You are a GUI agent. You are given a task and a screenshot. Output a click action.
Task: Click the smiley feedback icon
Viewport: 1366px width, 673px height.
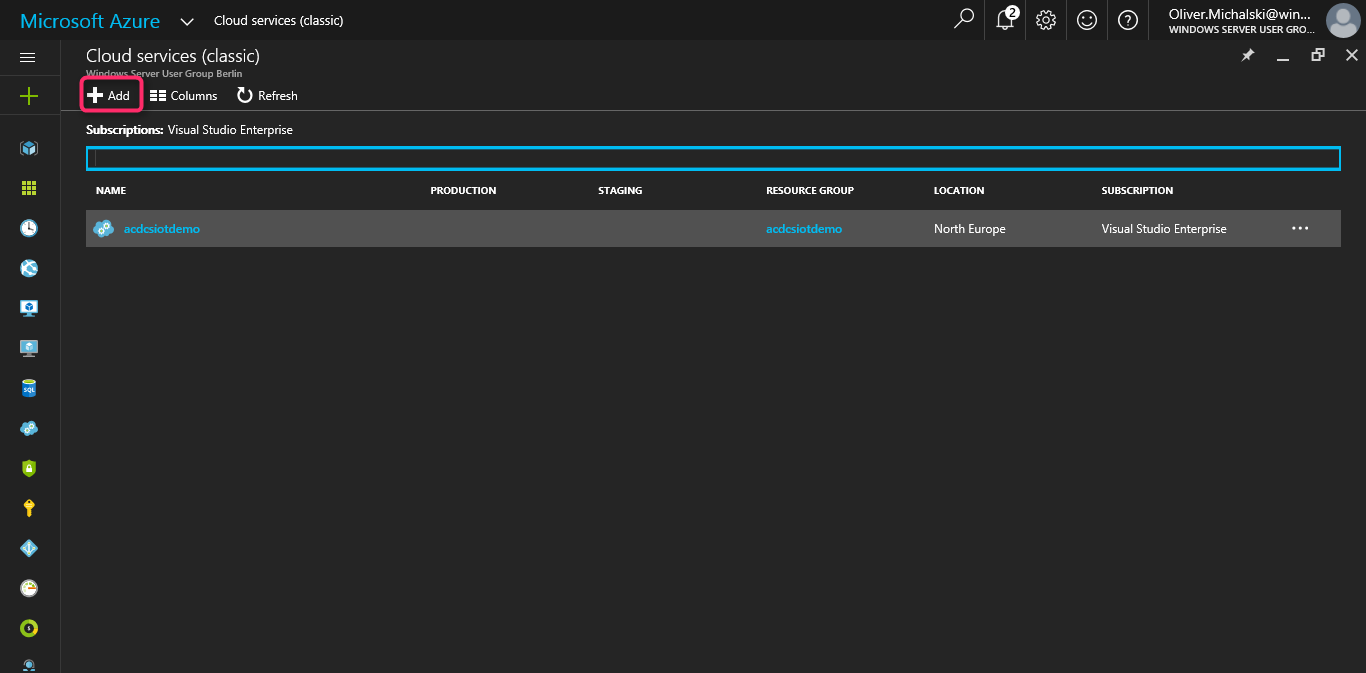click(1087, 20)
